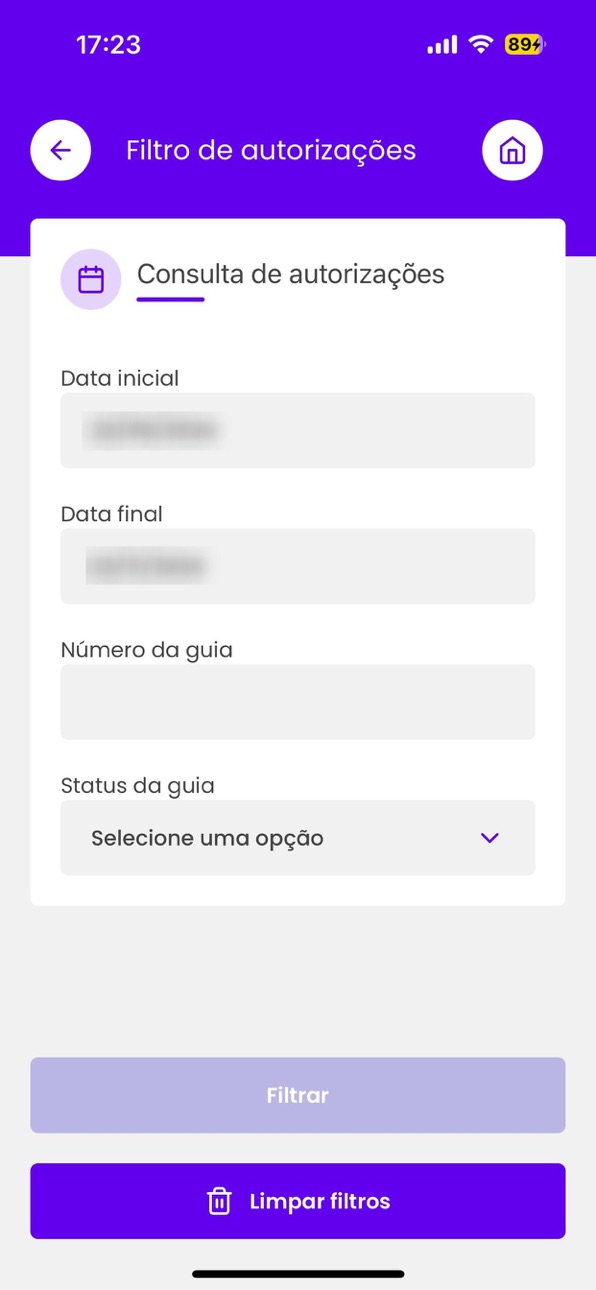The height and width of the screenshot is (1290, 596).
Task: Tap the back arrow icon
Action: [x=61, y=151]
